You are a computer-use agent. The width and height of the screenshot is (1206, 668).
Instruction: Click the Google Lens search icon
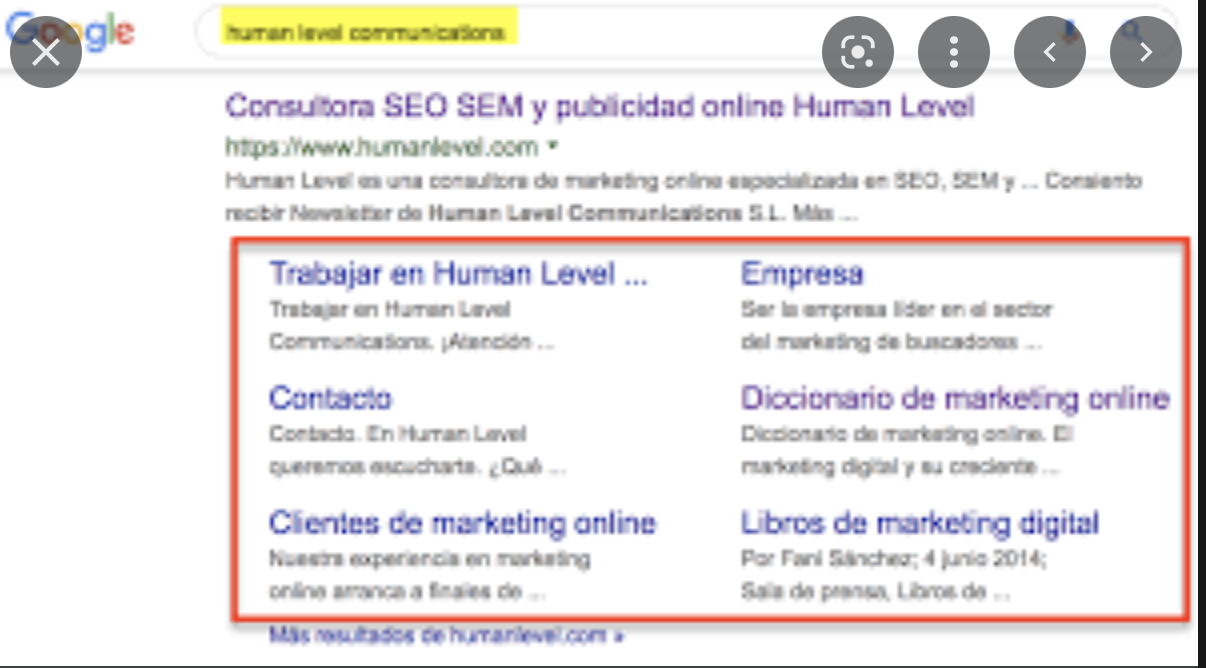(858, 52)
